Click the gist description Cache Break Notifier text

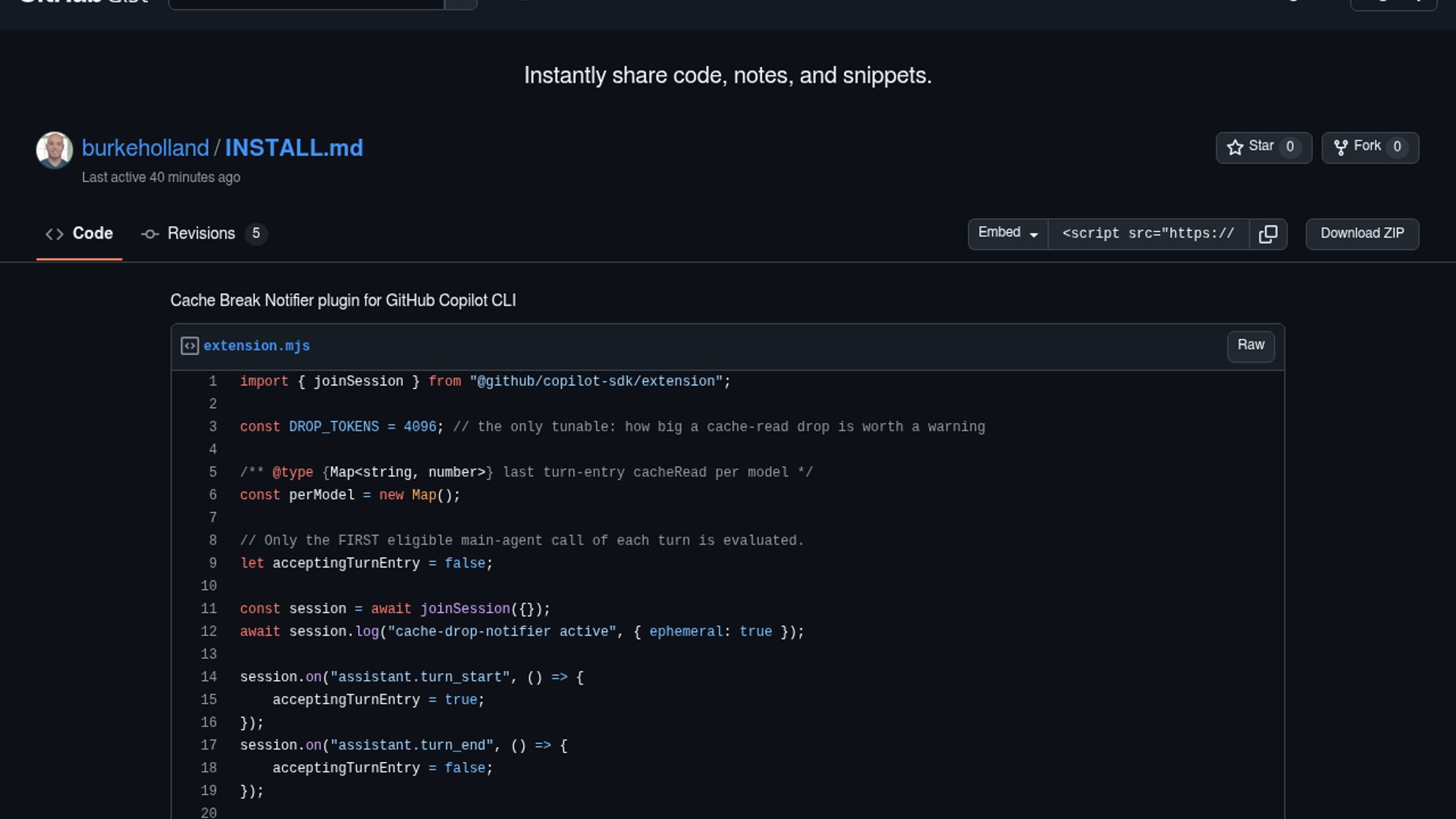tap(343, 300)
